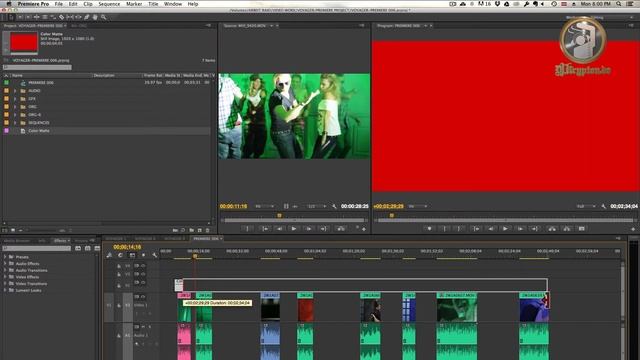The width and height of the screenshot is (640, 360).
Task: Expand the AUDIO bin in the Project panel
Action: tap(15, 91)
